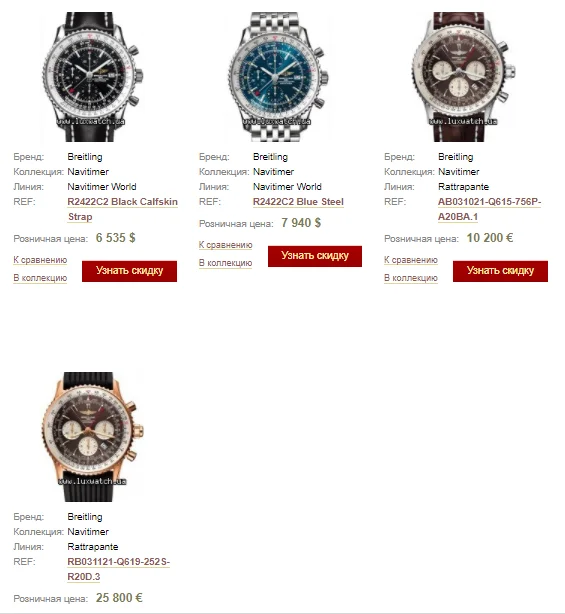Open the black Navitimer World watch image
The width and height of the screenshot is (565, 614).
92,77
